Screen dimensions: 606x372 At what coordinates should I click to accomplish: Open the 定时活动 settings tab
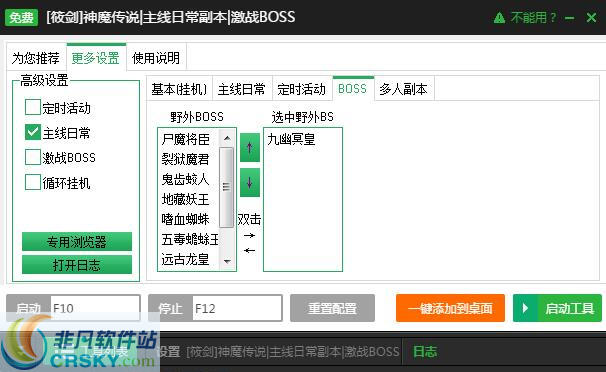(302, 89)
